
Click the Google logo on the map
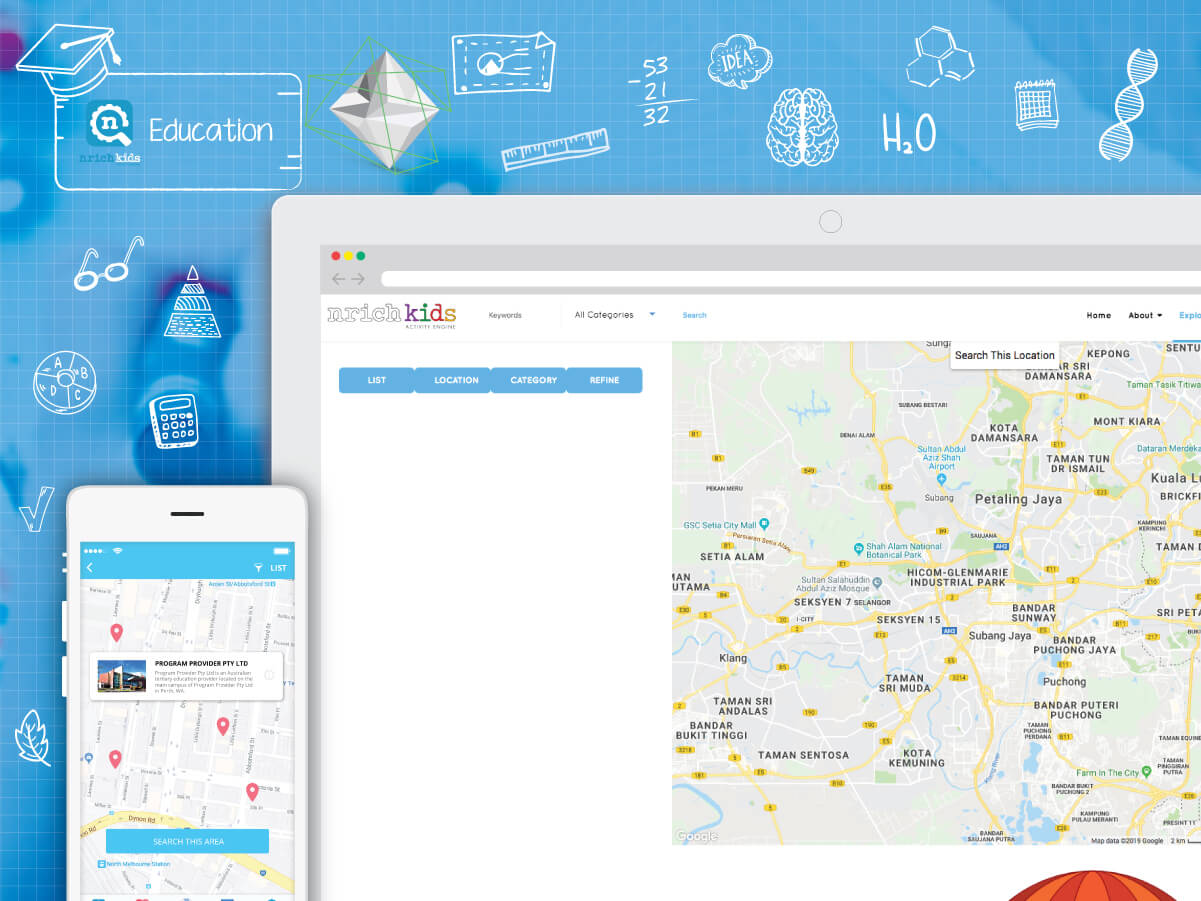(697, 836)
